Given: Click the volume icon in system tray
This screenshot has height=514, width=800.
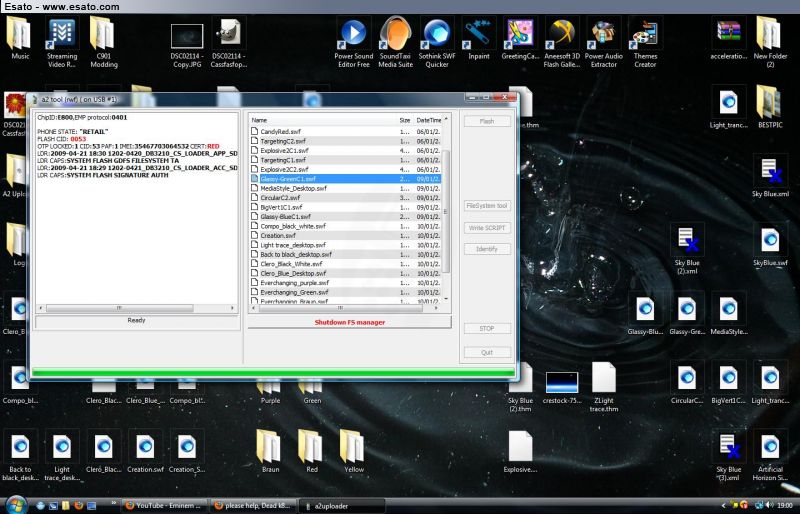Looking at the screenshot, I should pos(769,505).
